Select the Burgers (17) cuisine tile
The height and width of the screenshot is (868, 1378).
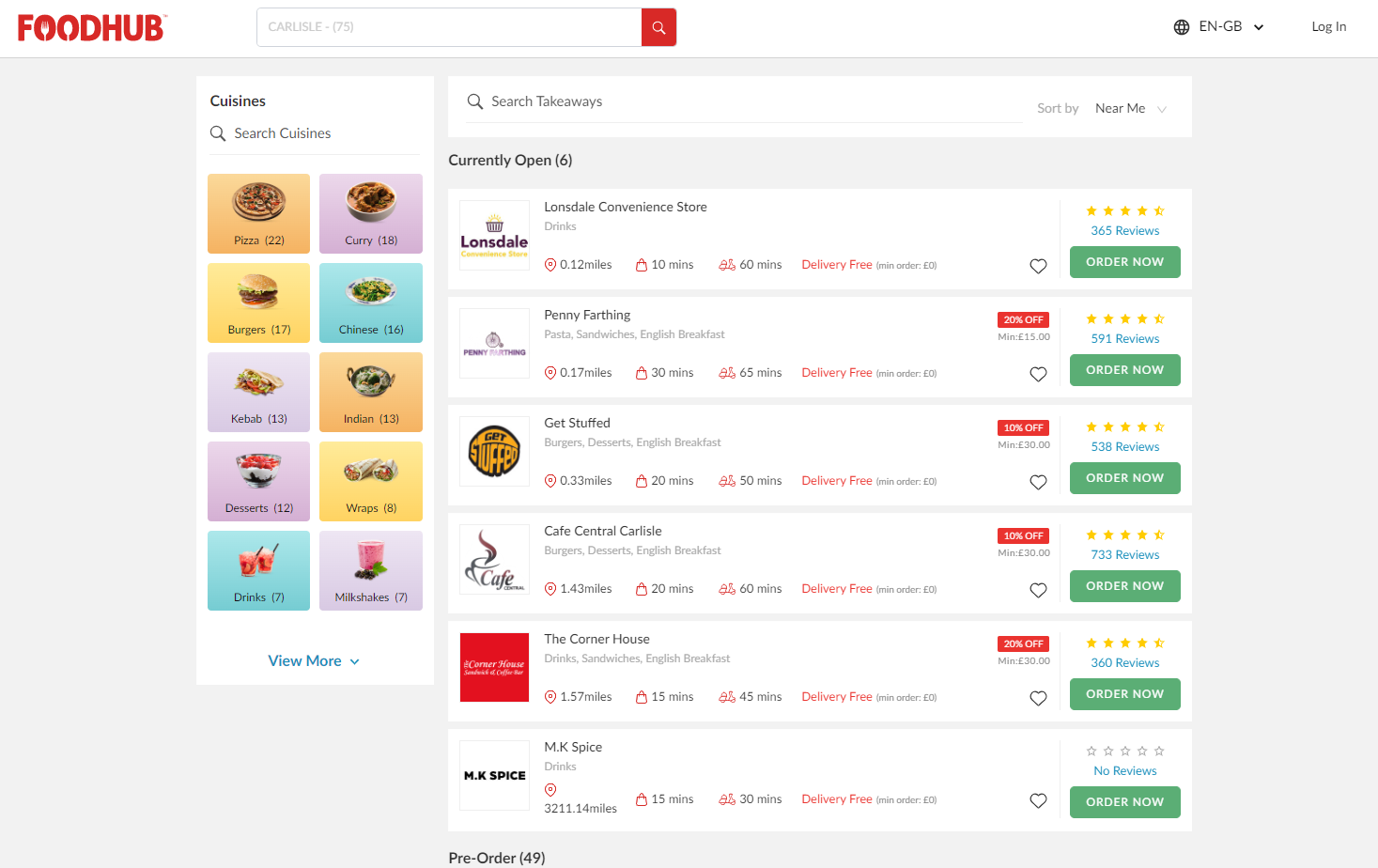[258, 302]
